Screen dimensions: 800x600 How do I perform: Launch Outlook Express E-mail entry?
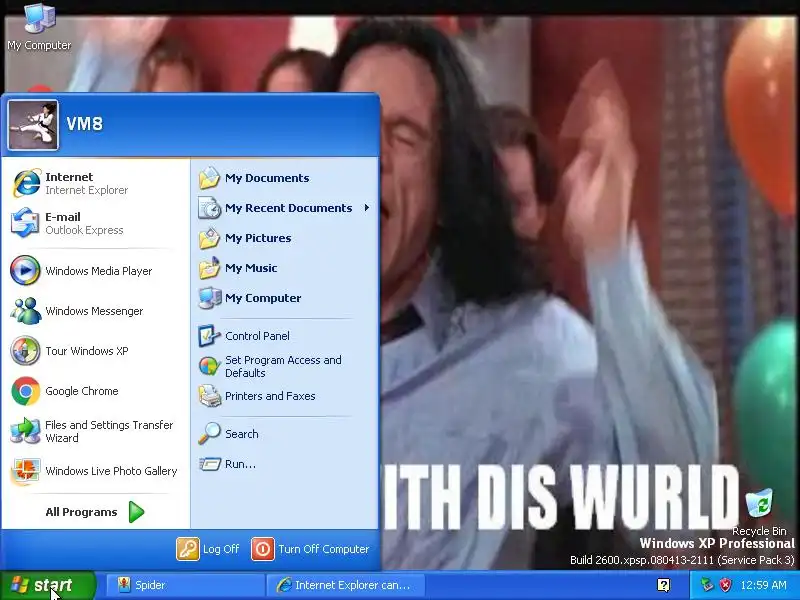pyautogui.click(x=95, y=223)
